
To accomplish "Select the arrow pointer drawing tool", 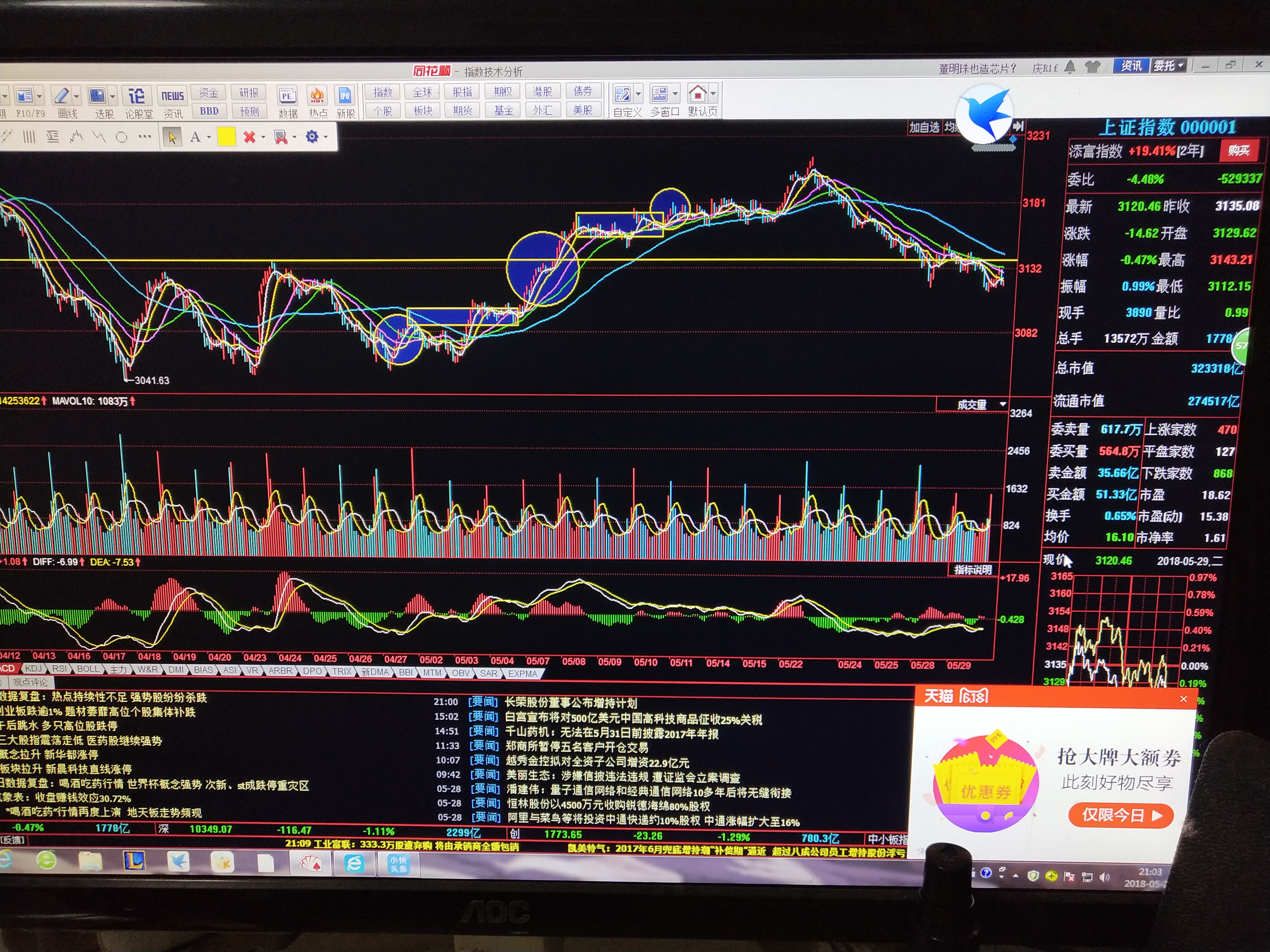I will click(172, 137).
